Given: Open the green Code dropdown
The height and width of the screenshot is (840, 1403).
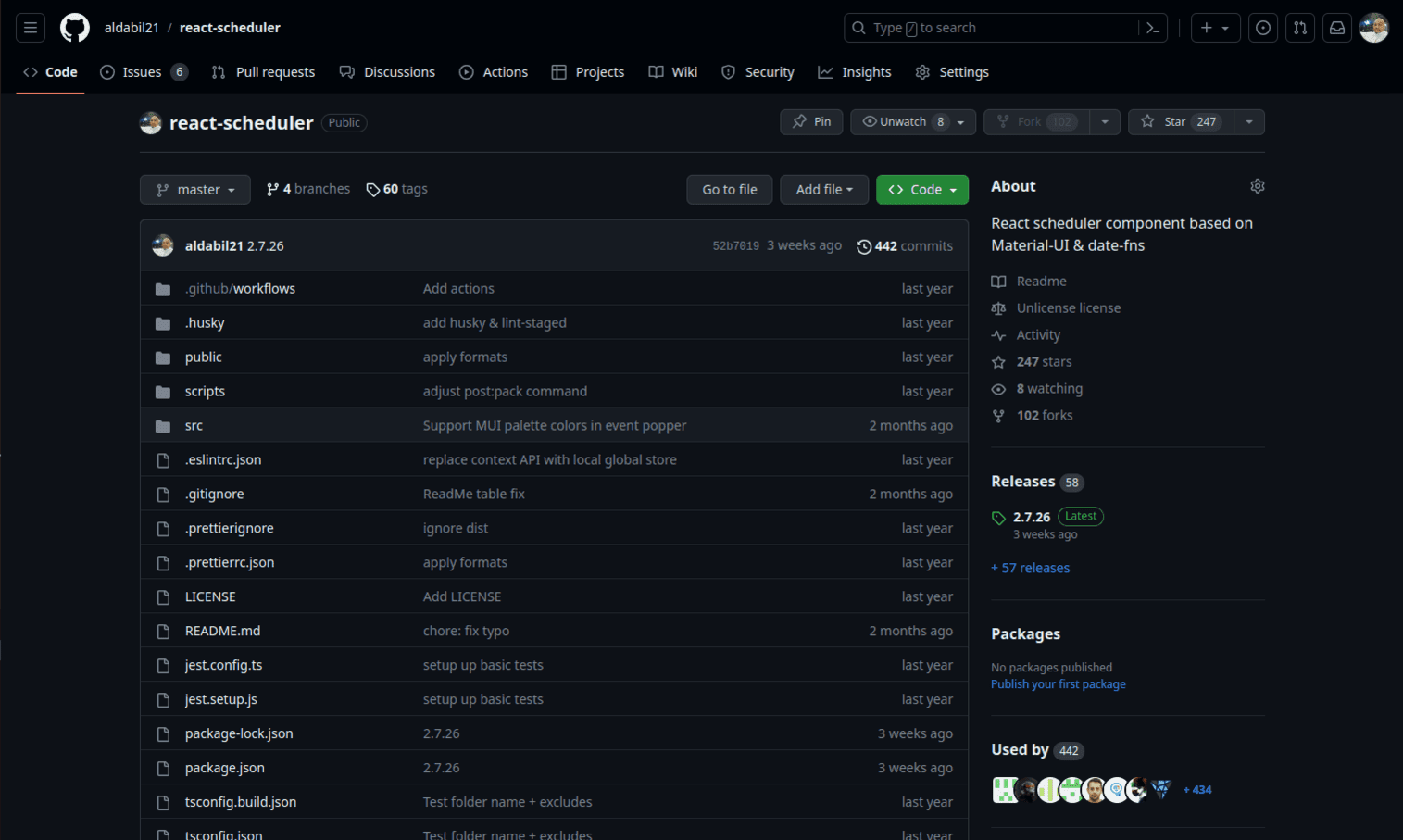Looking at the screenshot, I should [x=922, y=190].
